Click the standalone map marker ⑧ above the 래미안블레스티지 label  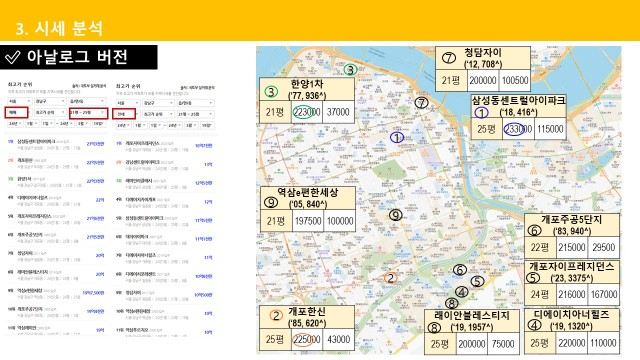click(x=451, y=303)
